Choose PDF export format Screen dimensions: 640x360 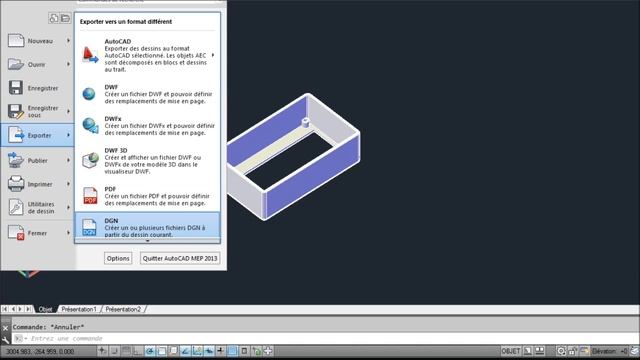(147, 196)
